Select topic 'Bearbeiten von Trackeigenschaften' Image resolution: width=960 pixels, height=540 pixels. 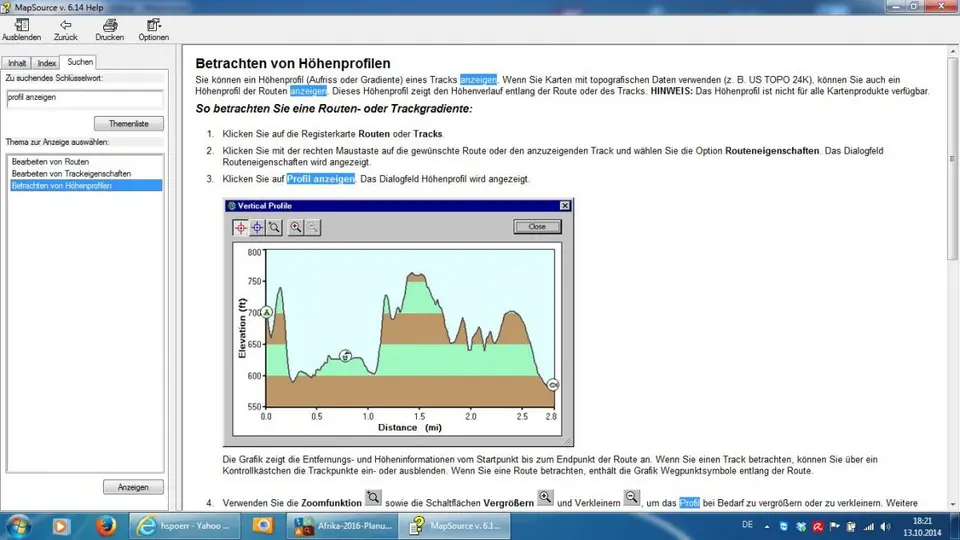pyautogui.click(x=71, y=174)
